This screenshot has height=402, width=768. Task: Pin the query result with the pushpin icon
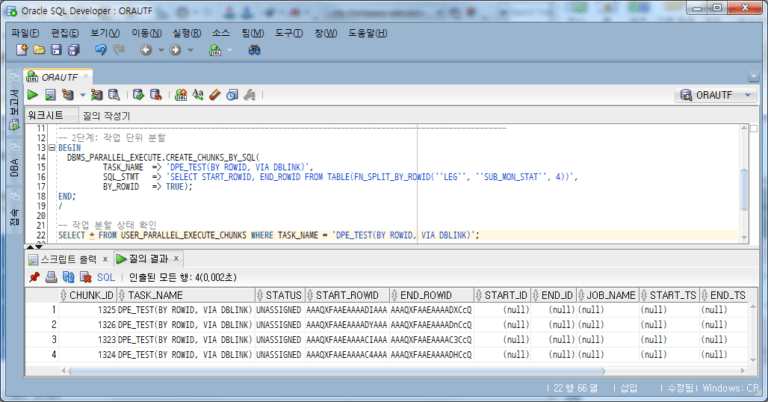(34, 277)
